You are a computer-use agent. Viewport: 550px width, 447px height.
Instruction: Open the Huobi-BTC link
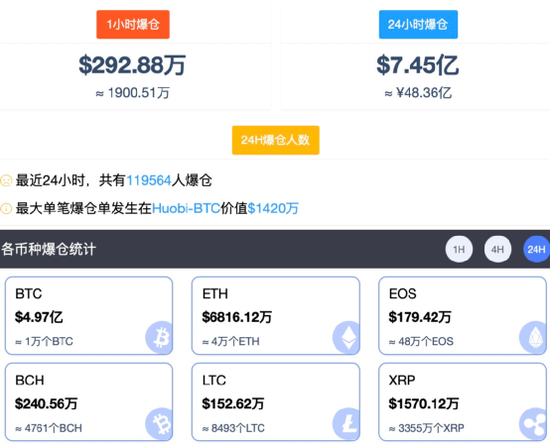[x=186, y=208]
